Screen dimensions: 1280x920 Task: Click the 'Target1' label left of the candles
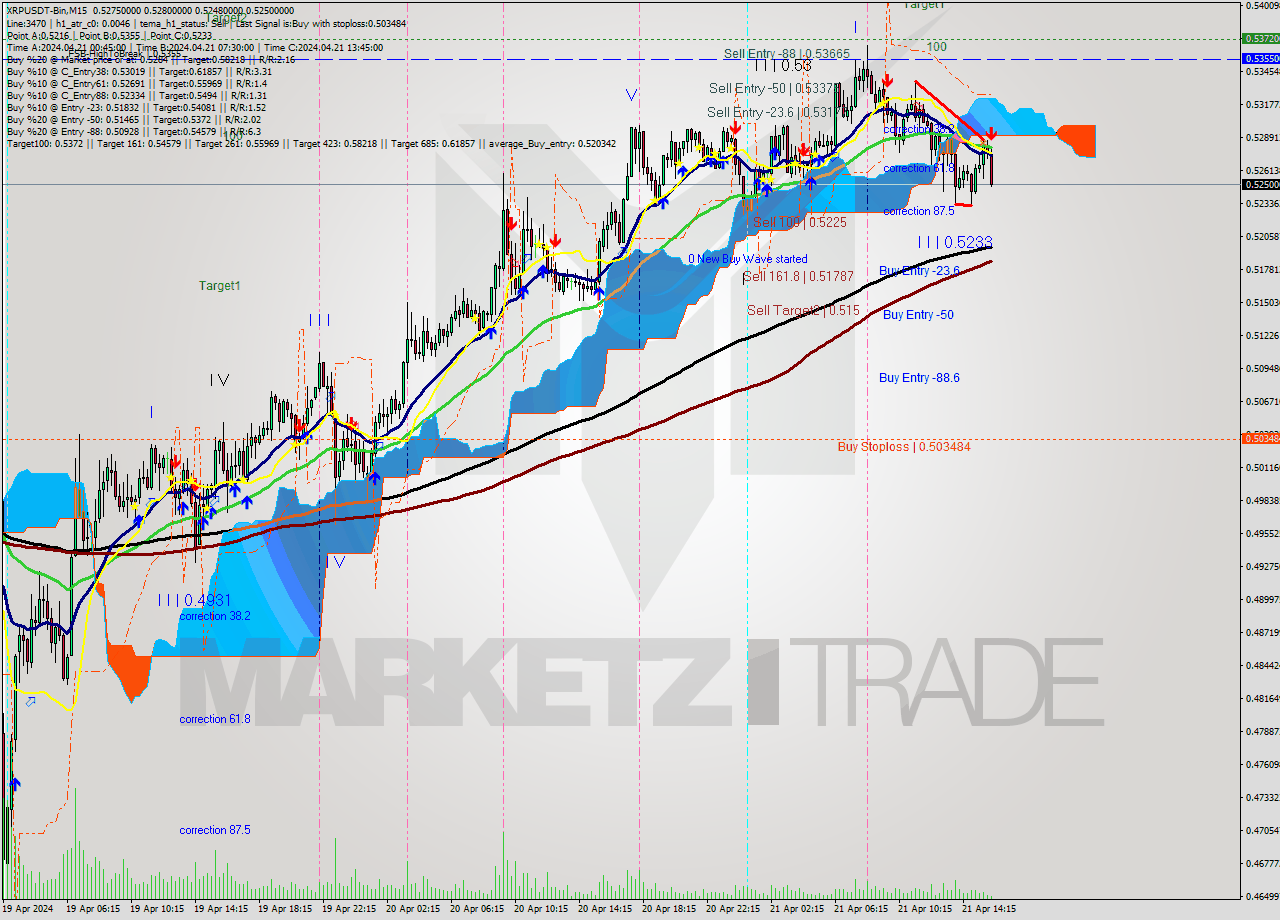(x=219, y=286)
